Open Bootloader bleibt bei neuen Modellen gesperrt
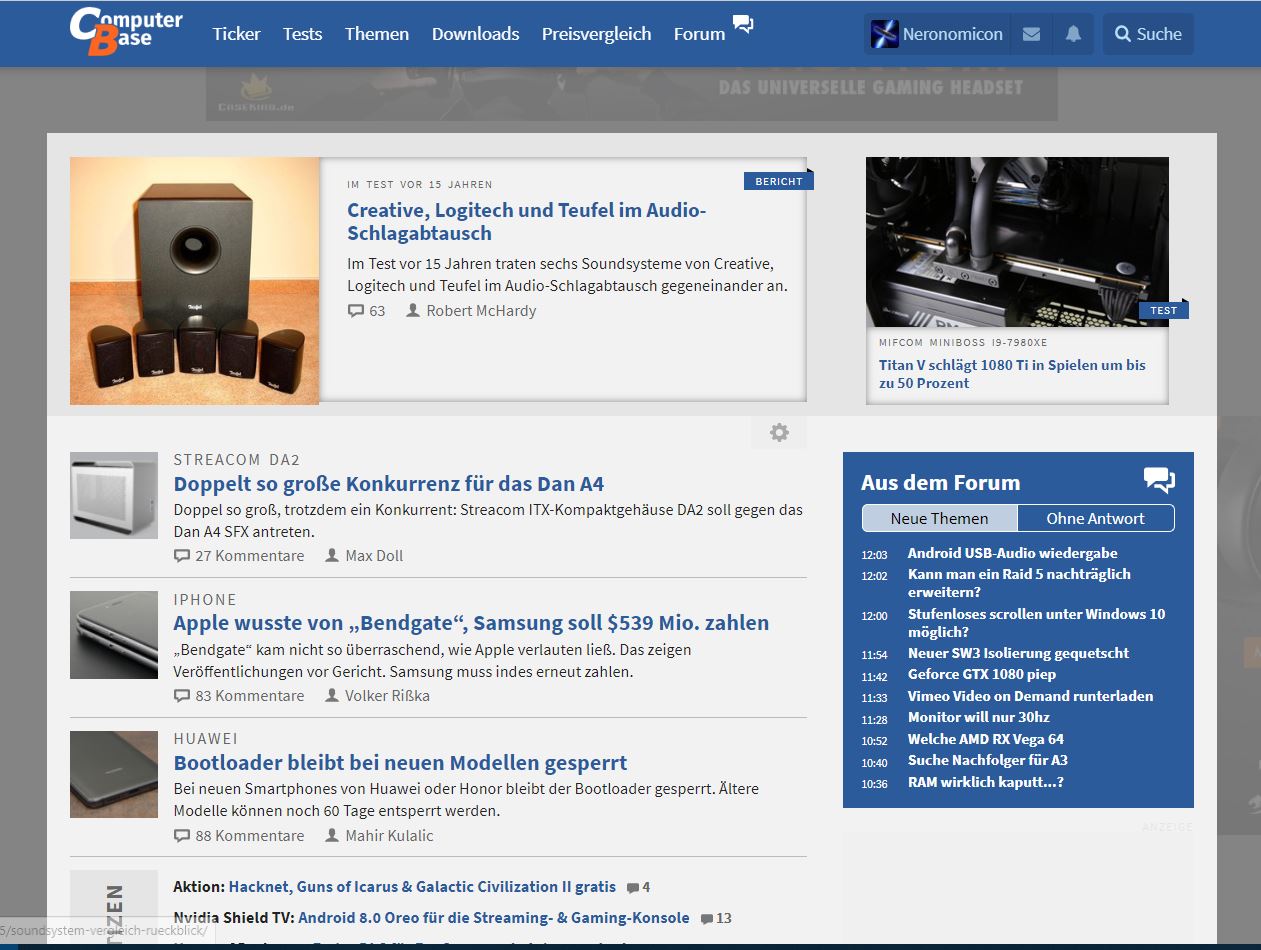 point(400,763)
